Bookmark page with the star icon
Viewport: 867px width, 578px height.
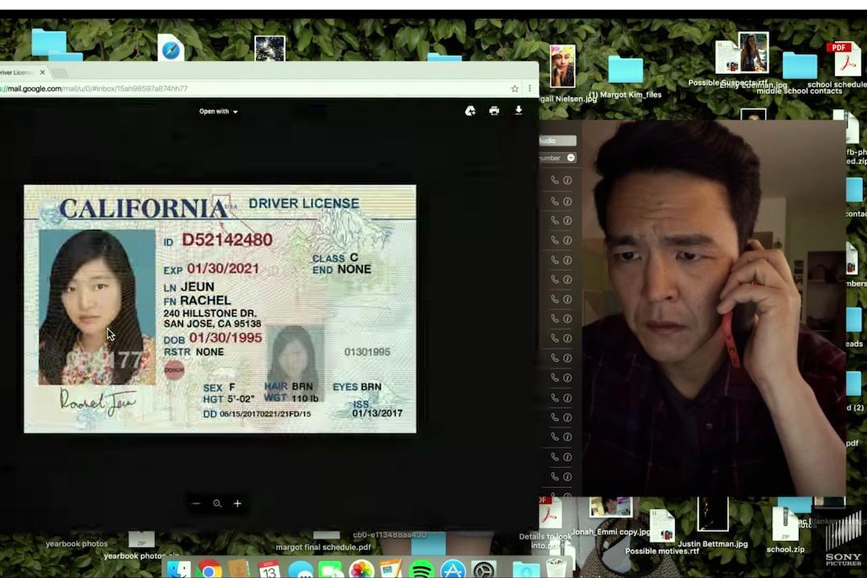(x=515, y=88)
